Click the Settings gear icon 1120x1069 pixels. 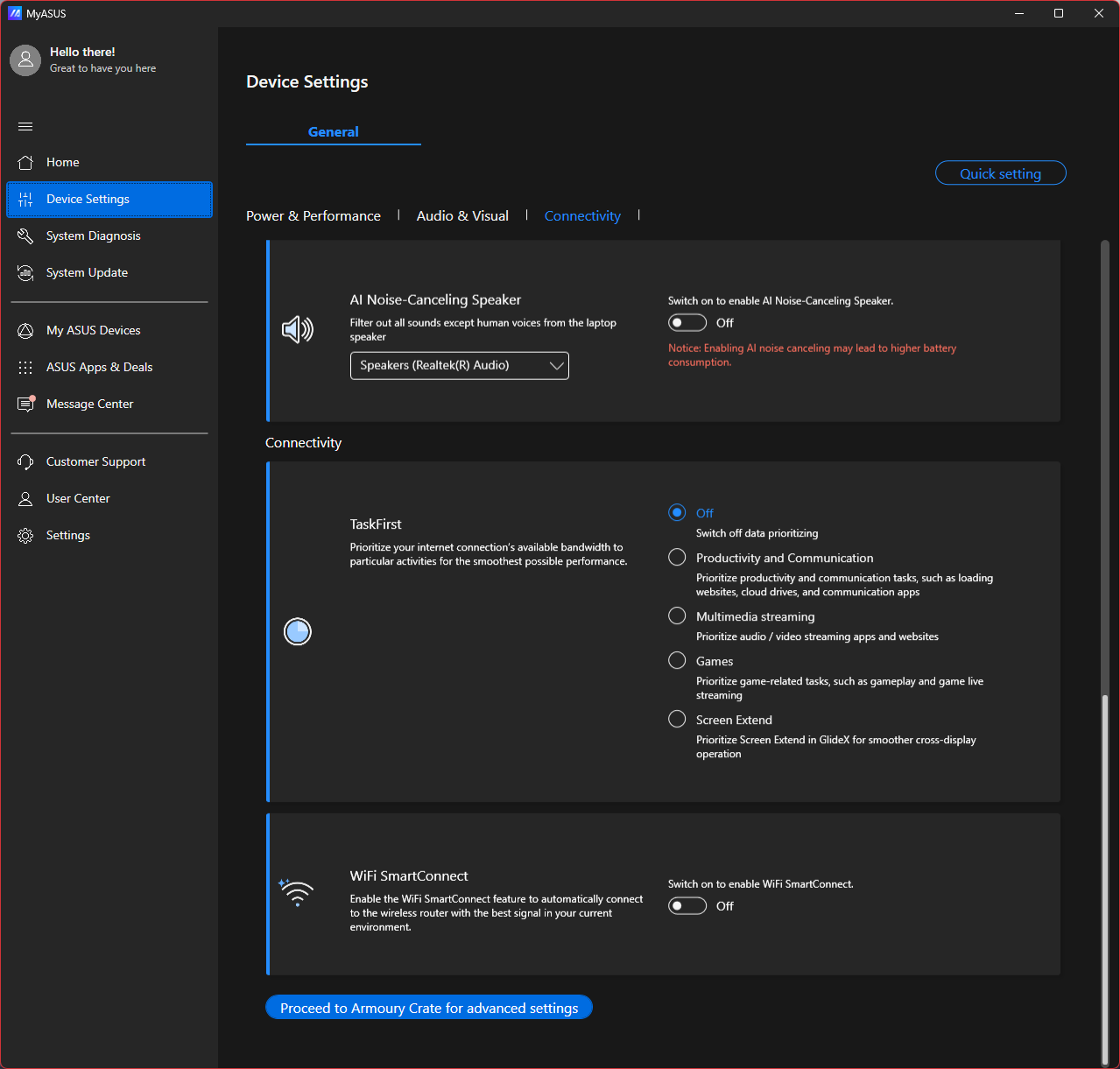coord(25,535)
